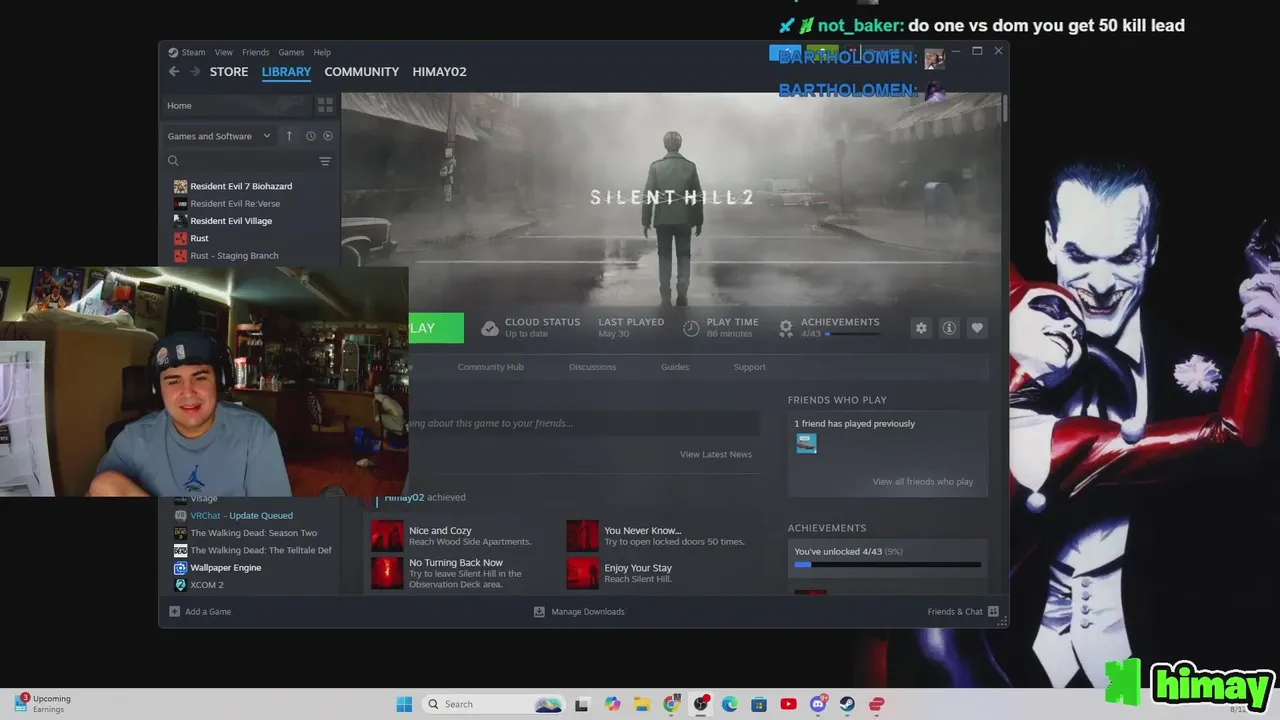Click the green Play button

(x=435, y=328)
